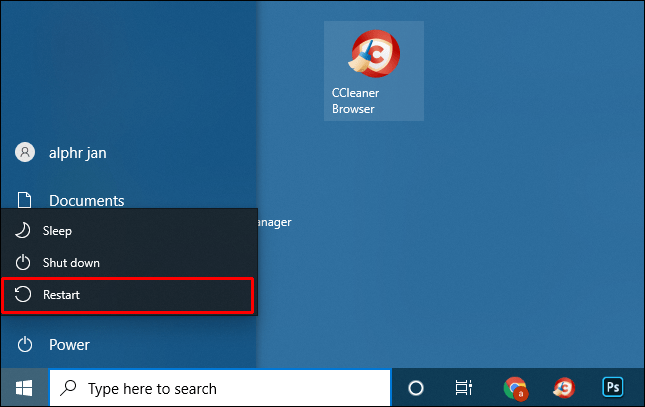Launch Google Chrome from the taskbar

pyautogui.click(x=515, y=388)
